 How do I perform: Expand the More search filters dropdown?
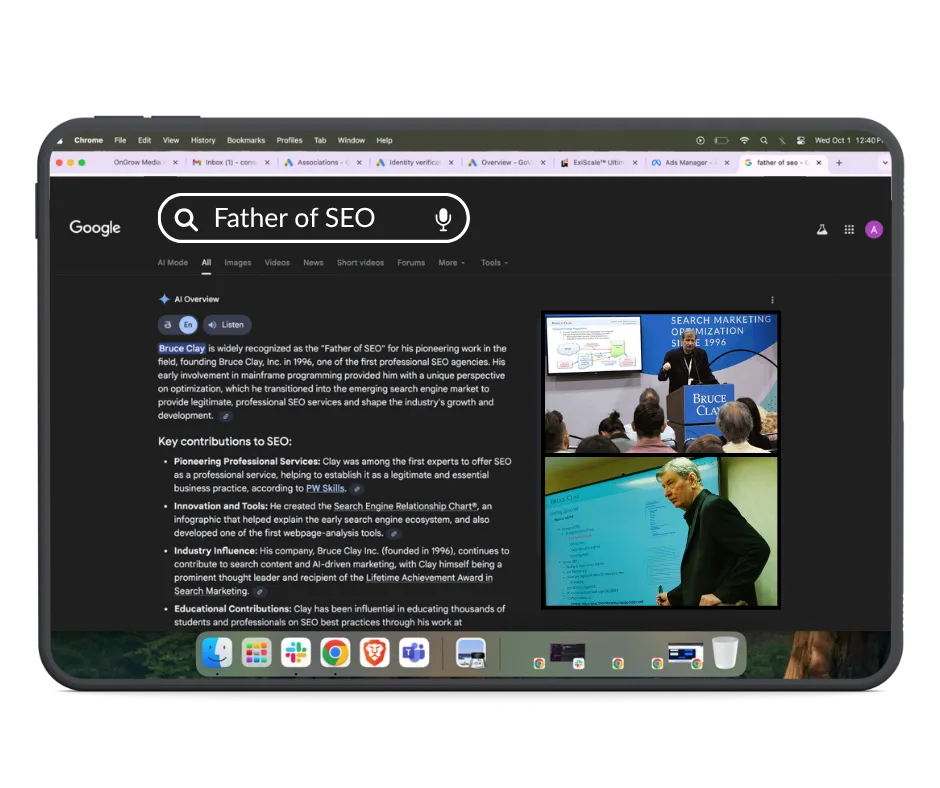coord(451,263)
